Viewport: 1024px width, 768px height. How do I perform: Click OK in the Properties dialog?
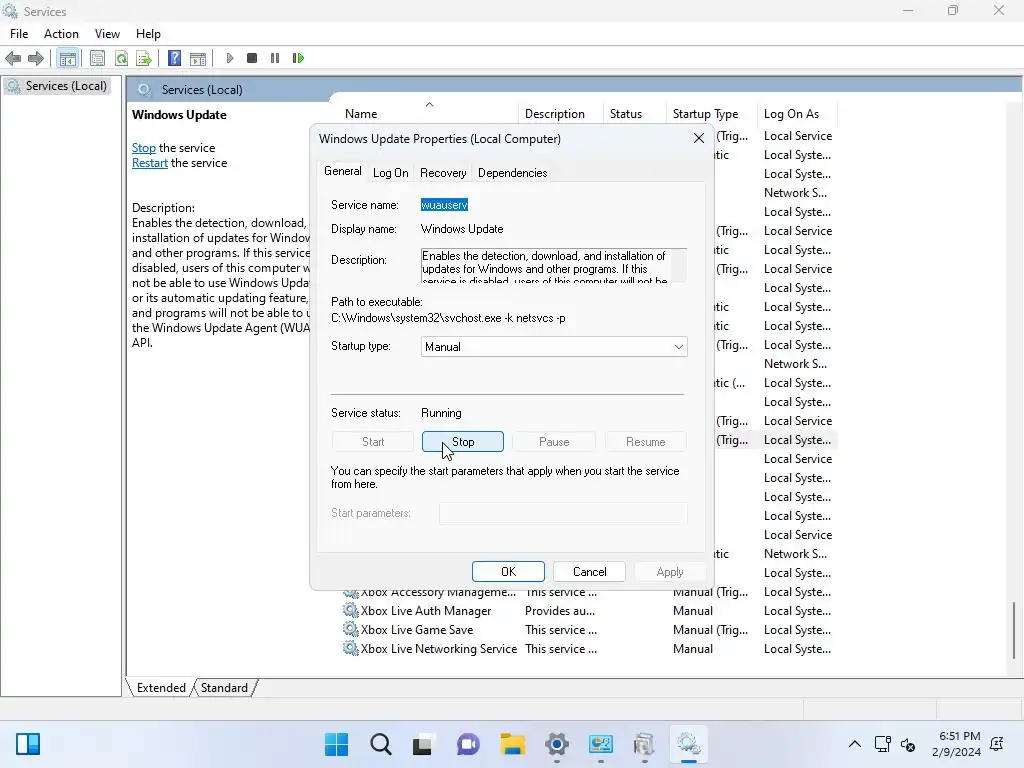(508, 572)
